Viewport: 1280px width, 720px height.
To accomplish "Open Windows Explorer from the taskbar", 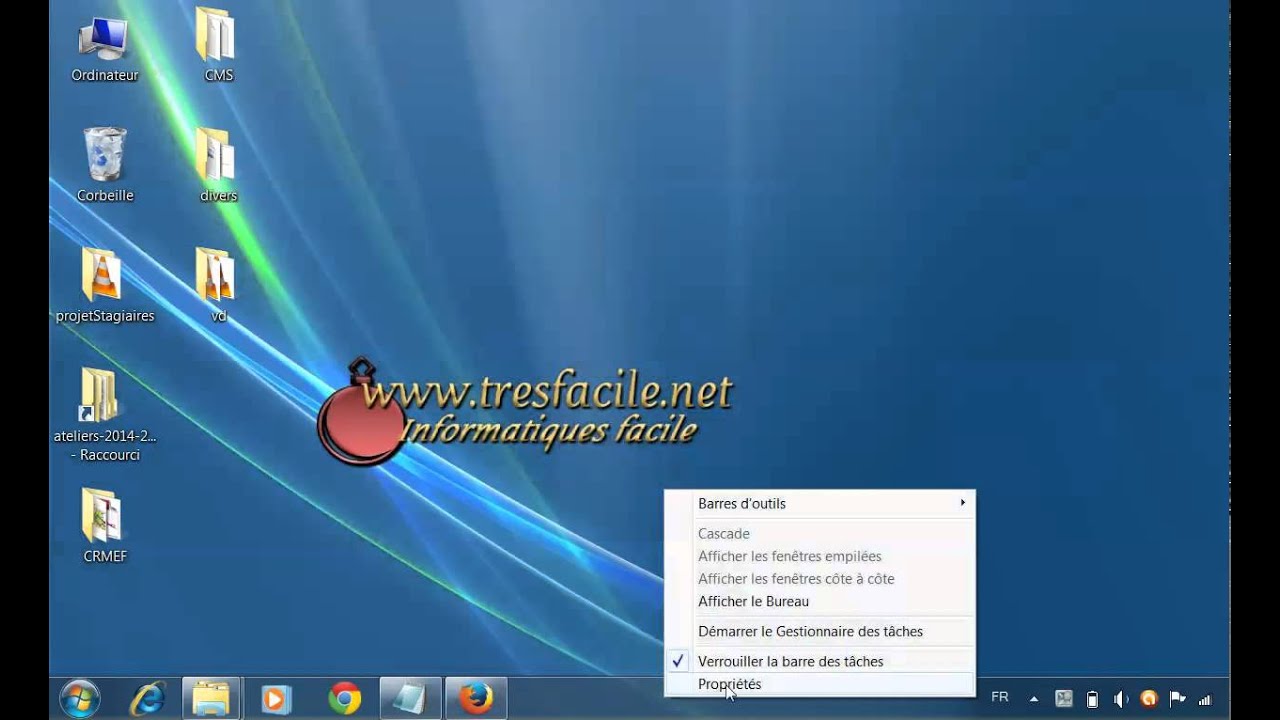I will pyautogui.click(x=211, y=698).
